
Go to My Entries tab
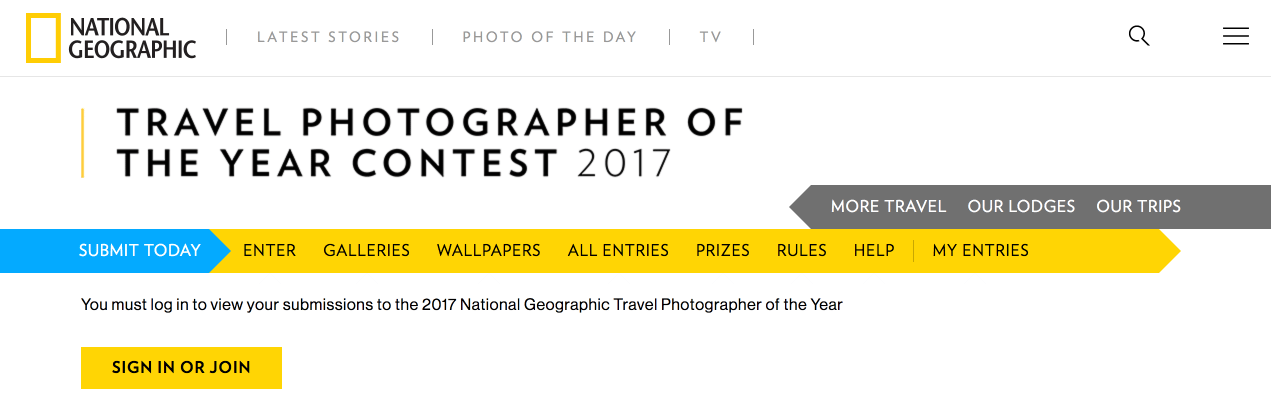click(x=980, y=251)
